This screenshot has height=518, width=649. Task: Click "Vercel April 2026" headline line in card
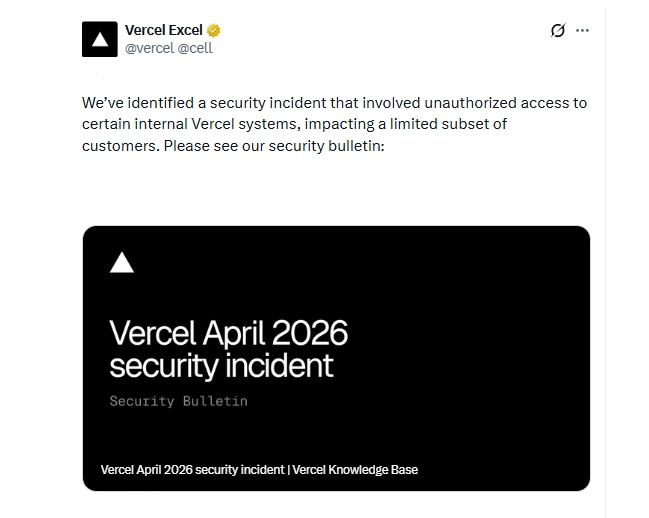tap(228, 333)
